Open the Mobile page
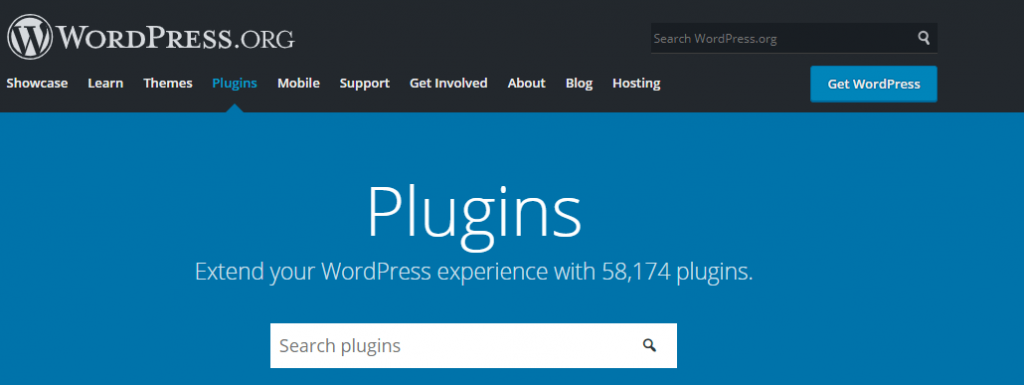 point(298,84)
